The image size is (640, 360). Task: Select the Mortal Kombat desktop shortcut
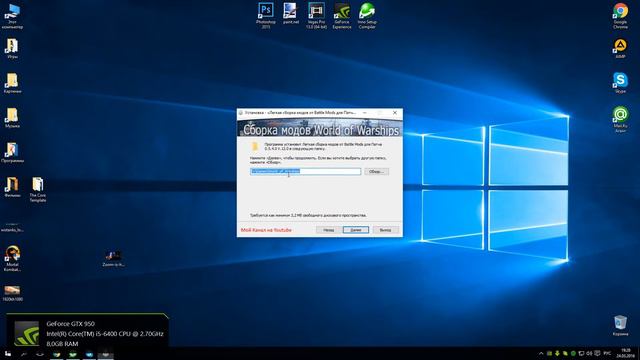coord(12,258)
